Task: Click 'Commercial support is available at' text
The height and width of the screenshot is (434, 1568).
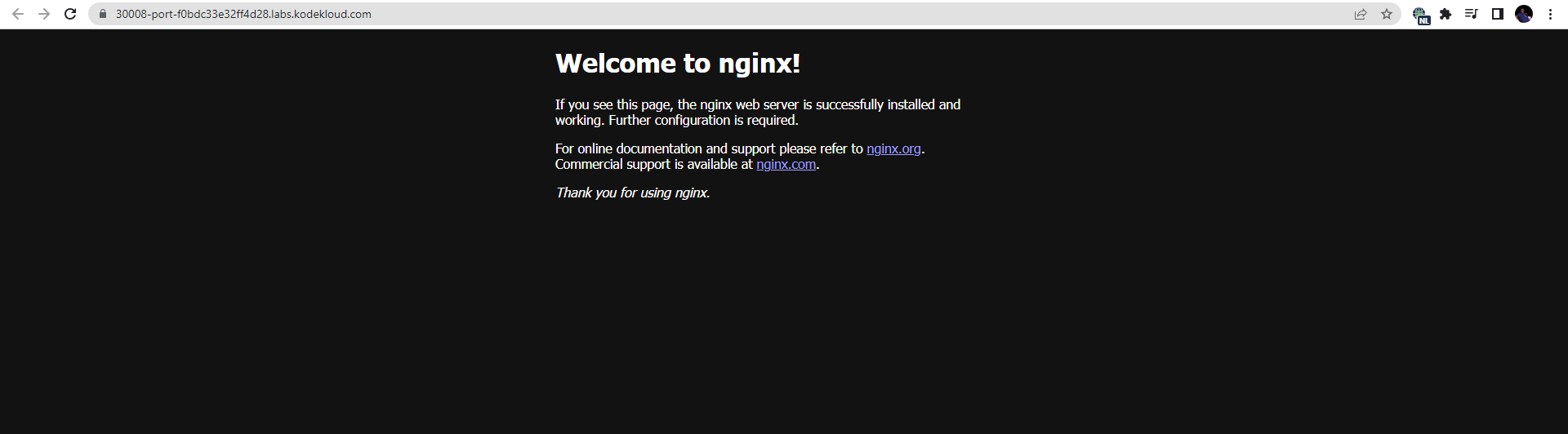Action: (653, 164)
